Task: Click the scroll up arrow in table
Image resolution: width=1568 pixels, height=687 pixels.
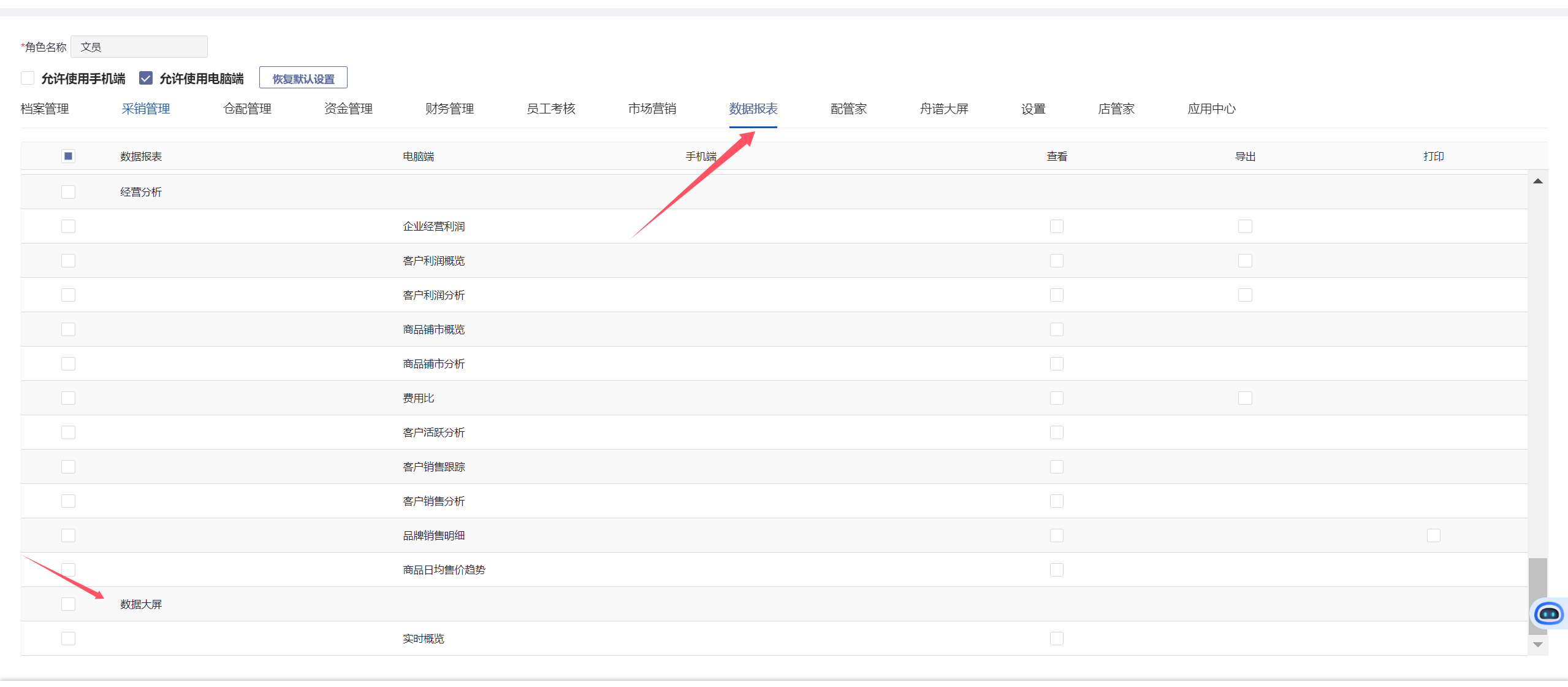Action: [1537, 181]
